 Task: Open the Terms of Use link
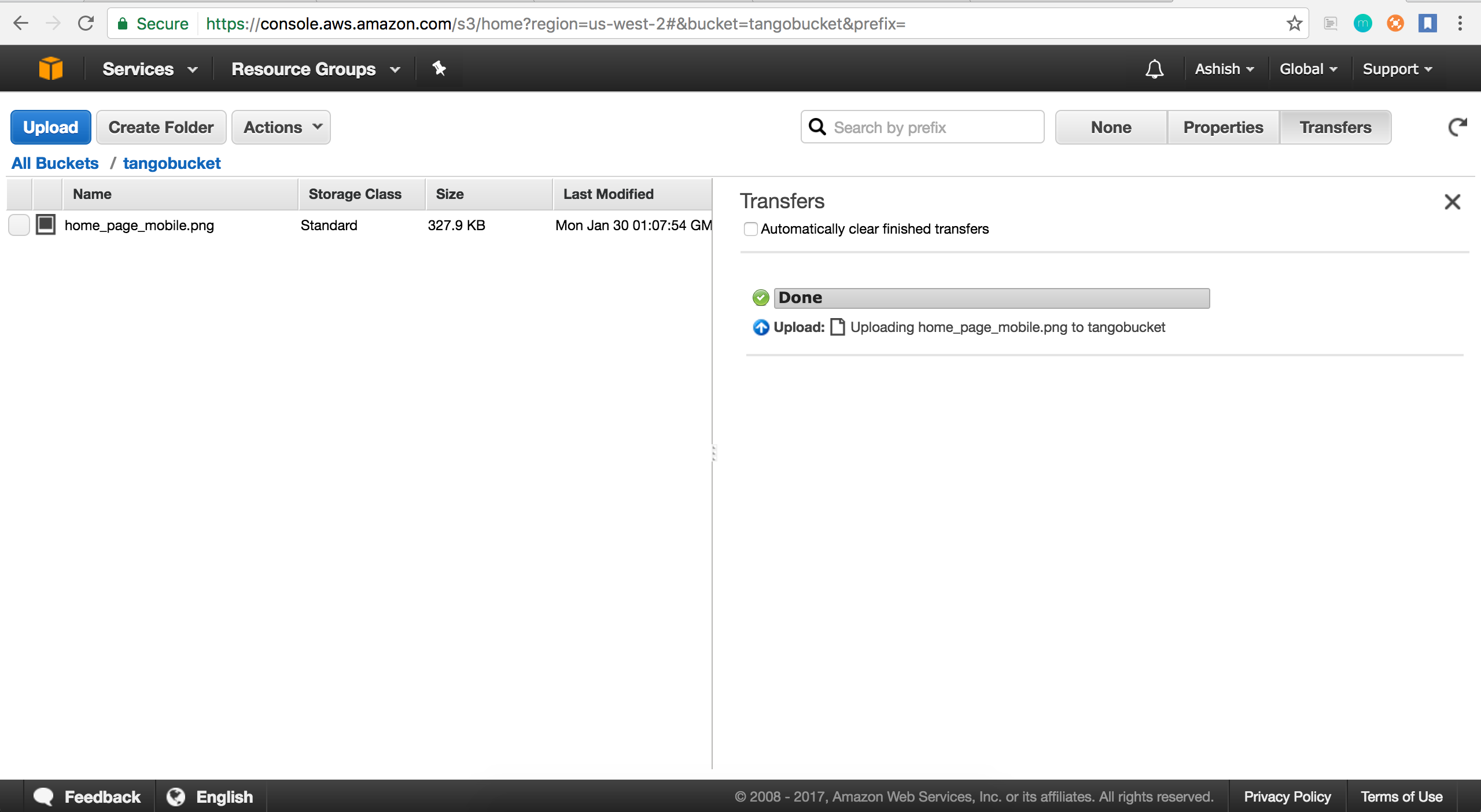[1401, 796]
